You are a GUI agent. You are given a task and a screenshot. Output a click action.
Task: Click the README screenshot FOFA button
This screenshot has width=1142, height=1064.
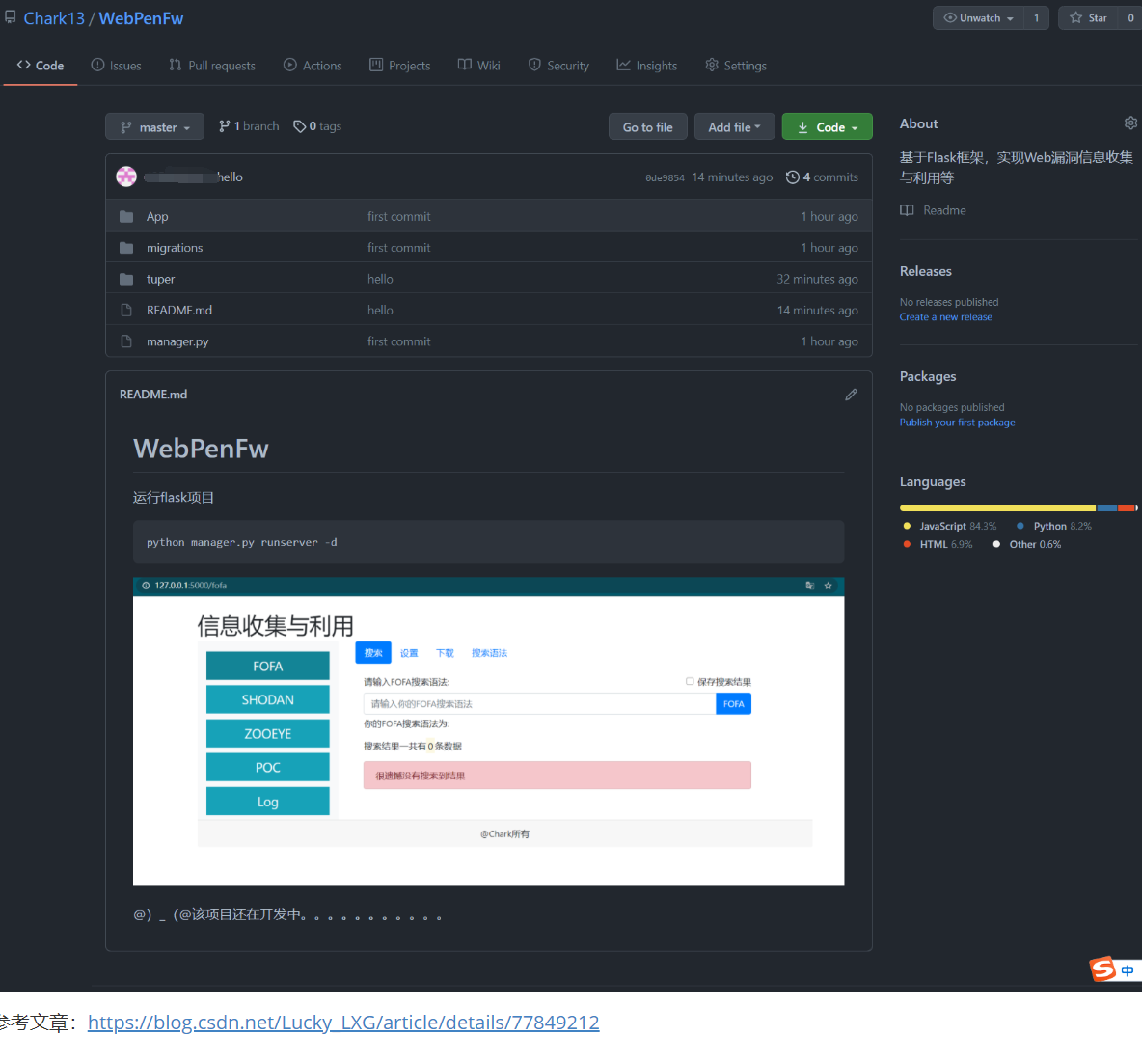267,666
